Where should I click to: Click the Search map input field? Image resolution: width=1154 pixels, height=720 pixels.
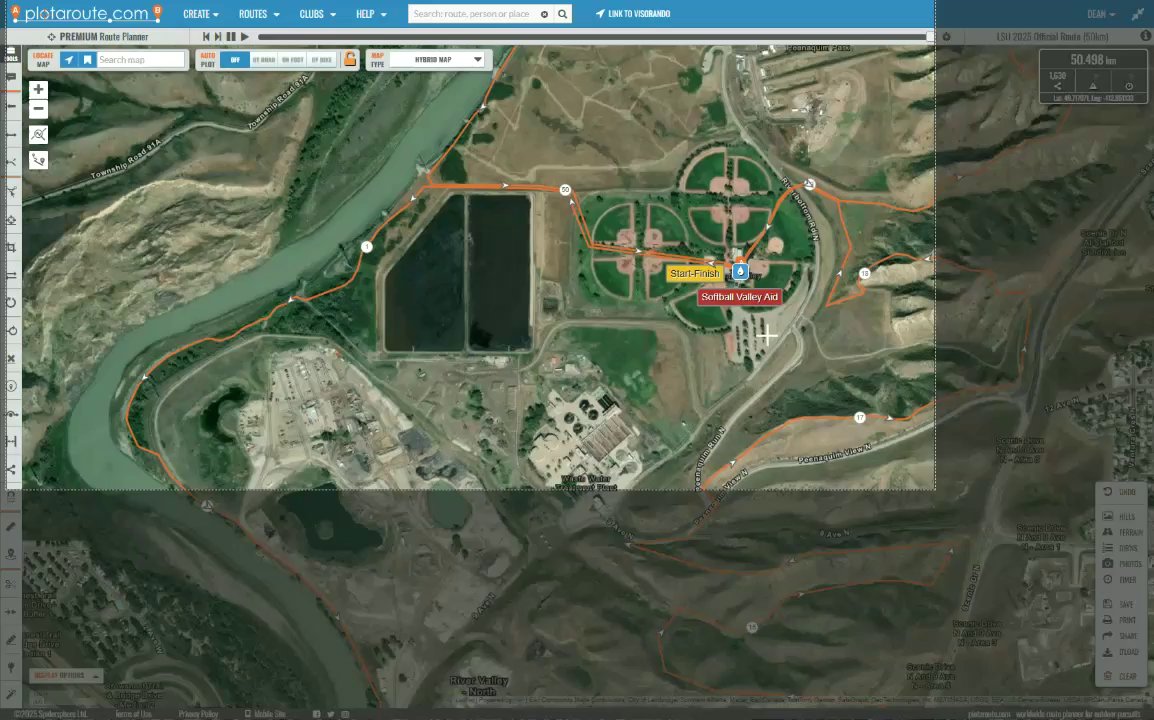tap(140, 60)
